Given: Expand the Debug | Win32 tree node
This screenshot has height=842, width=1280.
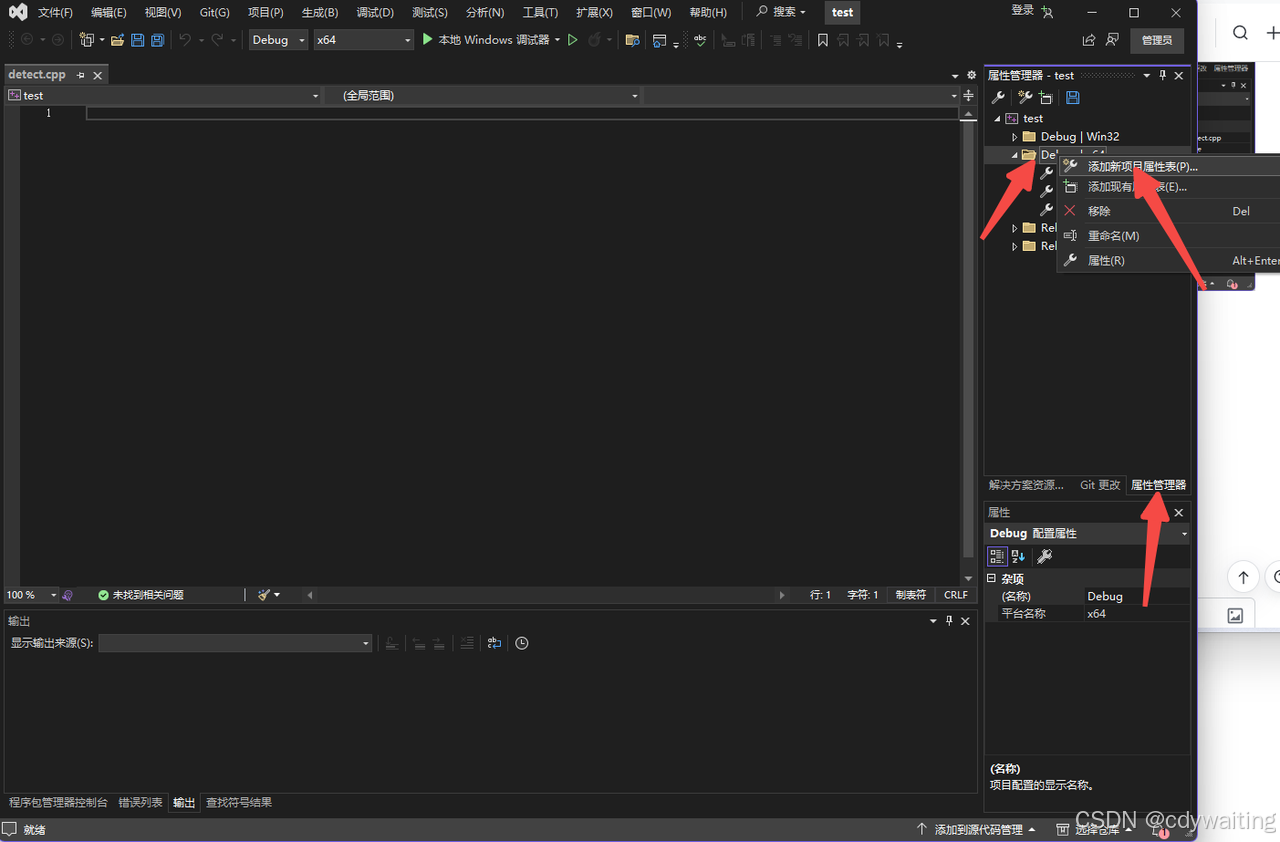Looking at the screenshot, I should coord(1015,136).
